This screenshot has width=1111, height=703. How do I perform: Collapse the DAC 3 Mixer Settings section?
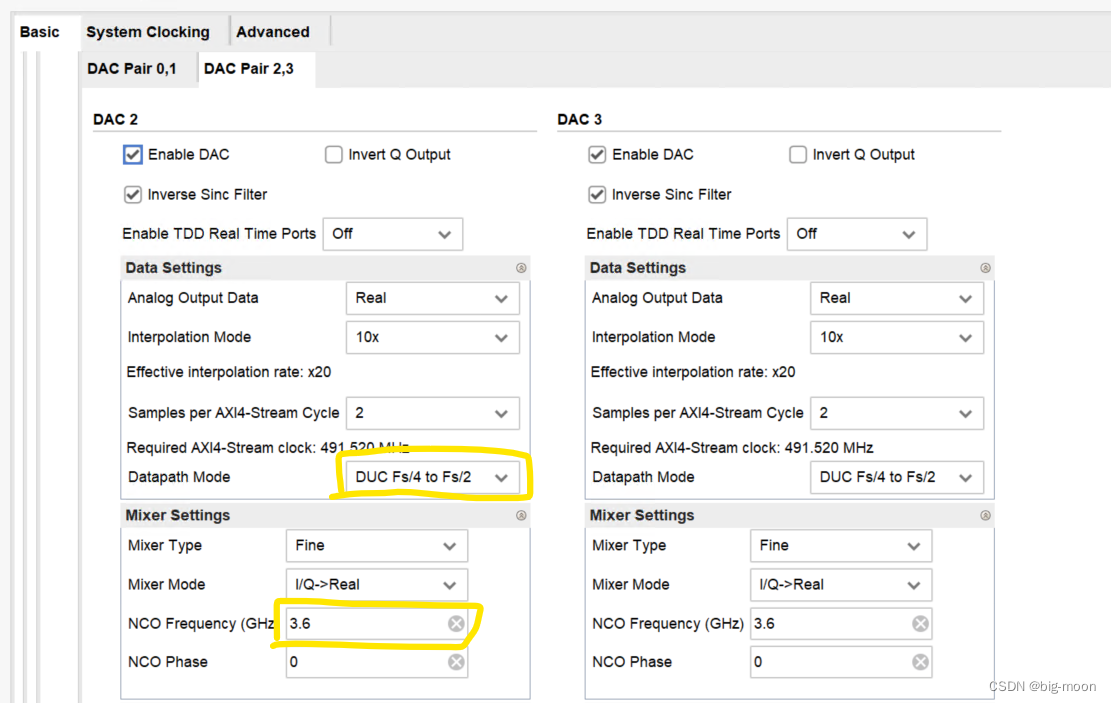[x=985, y=515]
